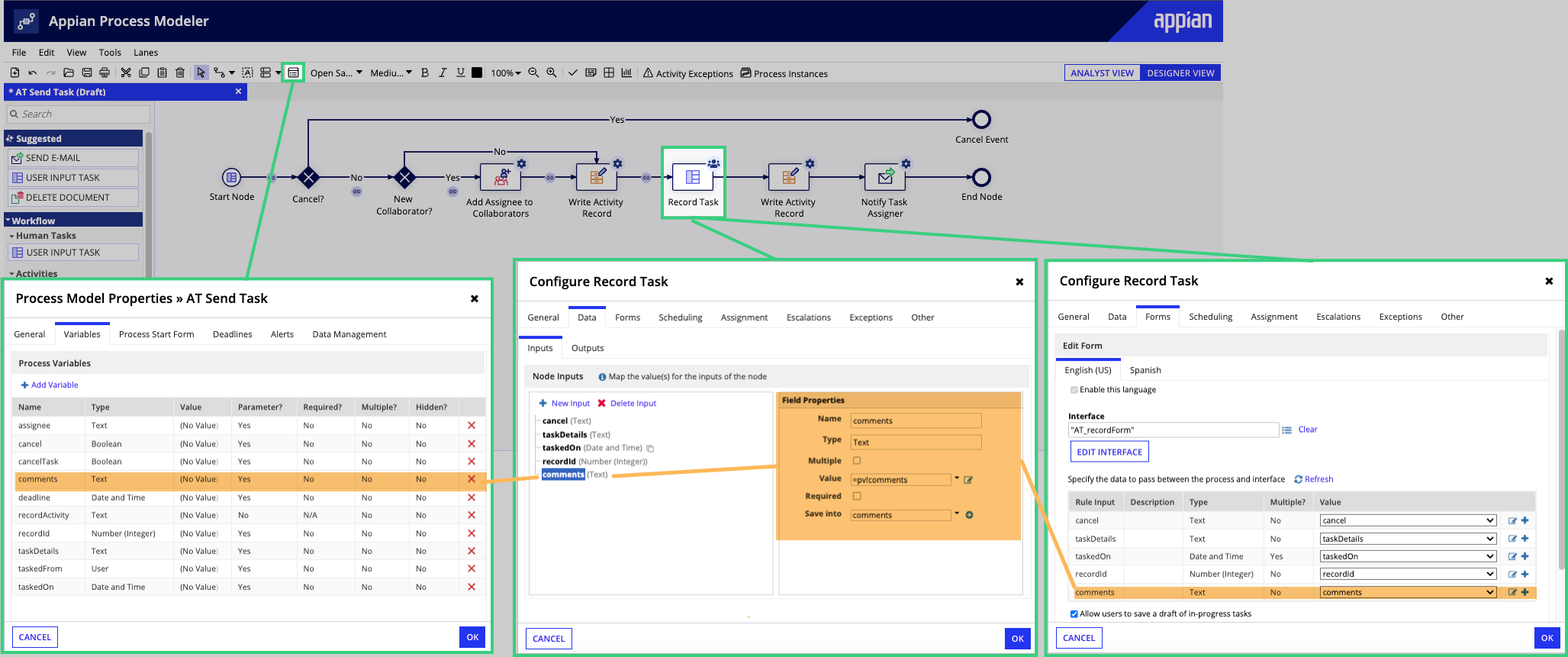Click Activity Exceptions in toolbar
1568x657 pixels.
coord(688,73)
